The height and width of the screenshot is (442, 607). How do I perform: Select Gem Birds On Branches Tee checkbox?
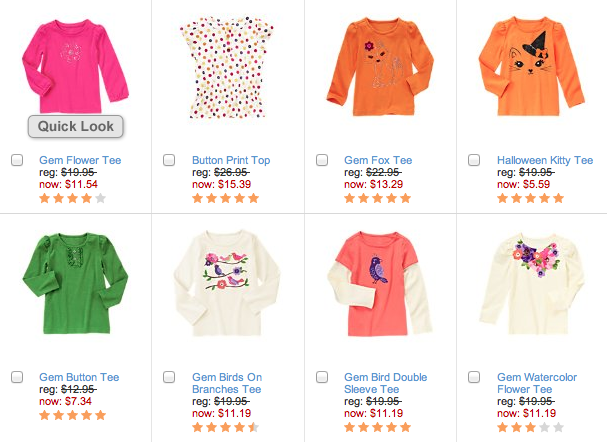tap(170, 377)
